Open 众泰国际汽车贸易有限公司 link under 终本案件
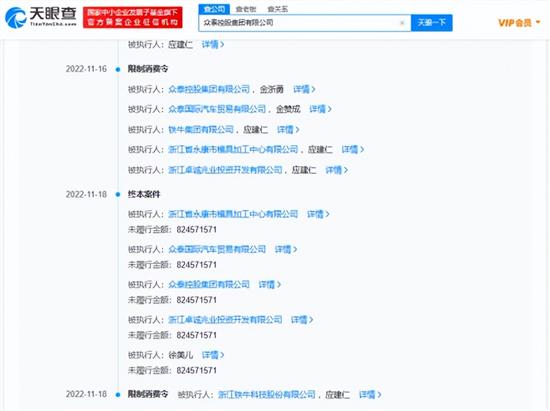The image size is (550, 411). click(x=217, y=249)
